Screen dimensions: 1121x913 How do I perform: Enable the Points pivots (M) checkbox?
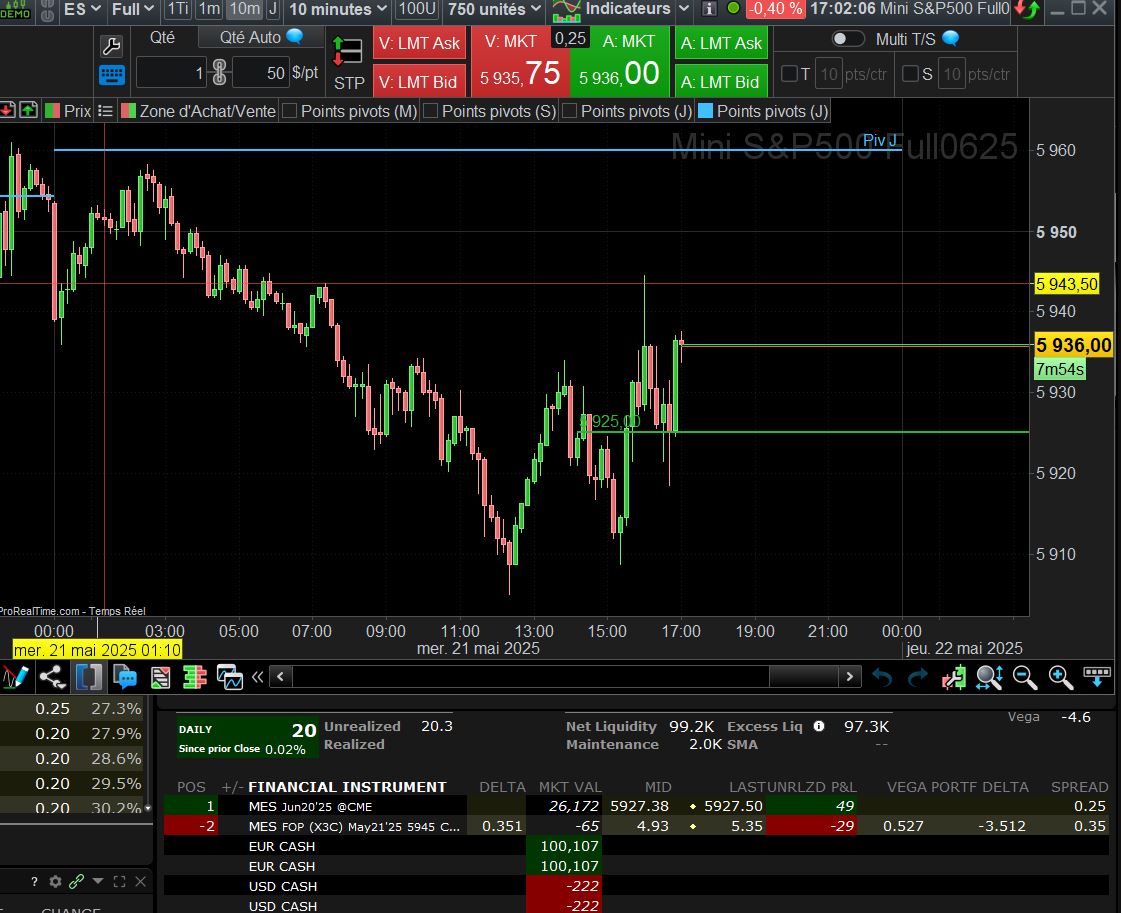click(x=290, y=111)
